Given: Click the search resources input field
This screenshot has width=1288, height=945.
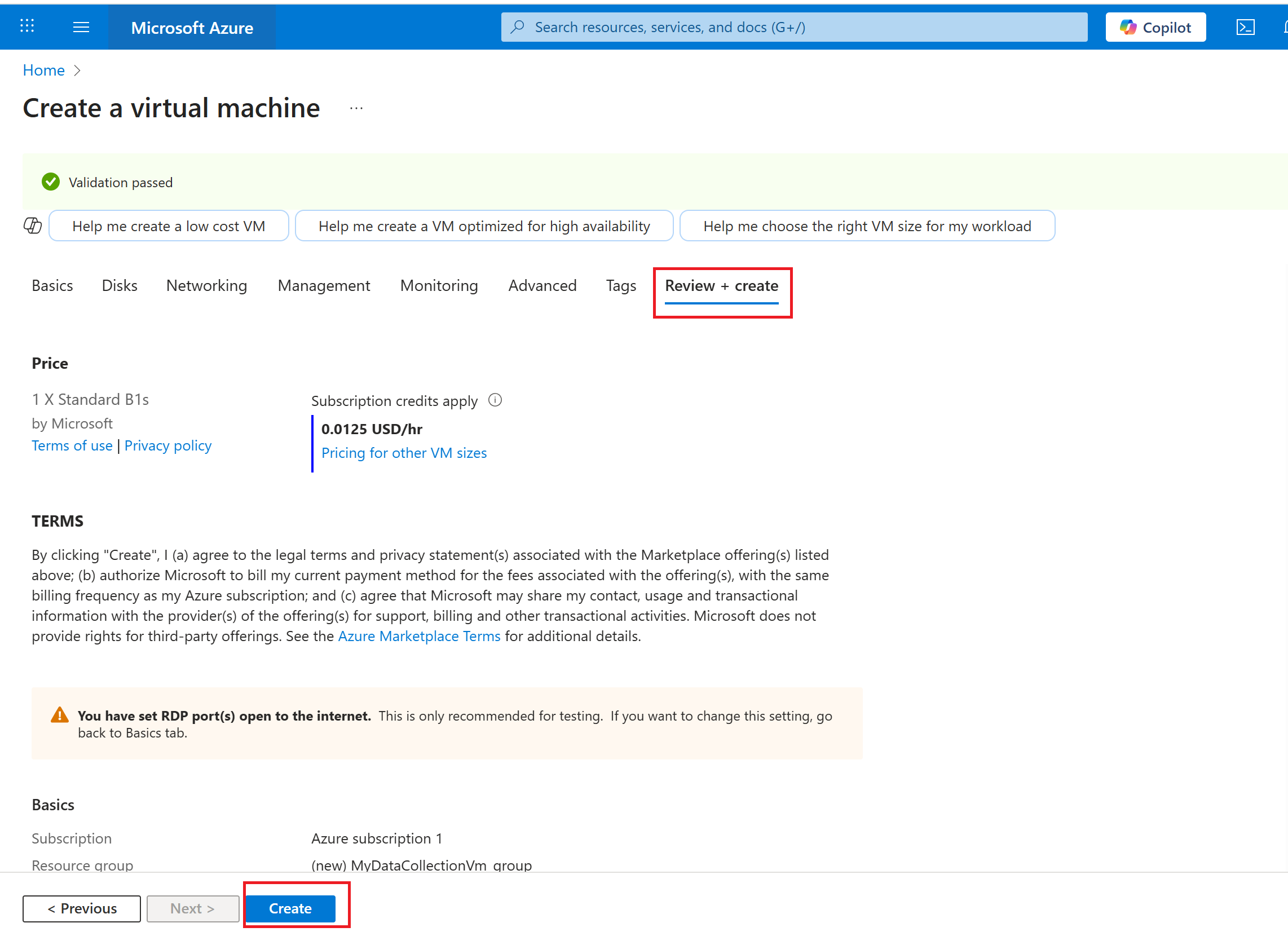Looking at the screenshot, I should coord(793,27).
